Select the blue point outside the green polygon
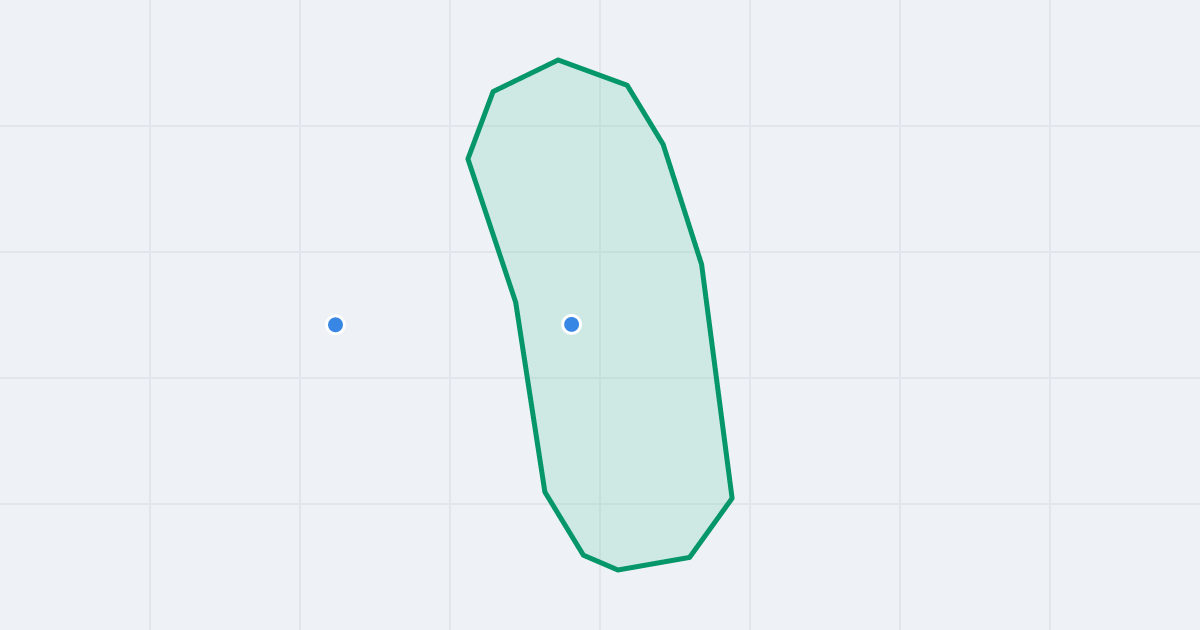The image size is (1200, 630). [x=336, y=324]
